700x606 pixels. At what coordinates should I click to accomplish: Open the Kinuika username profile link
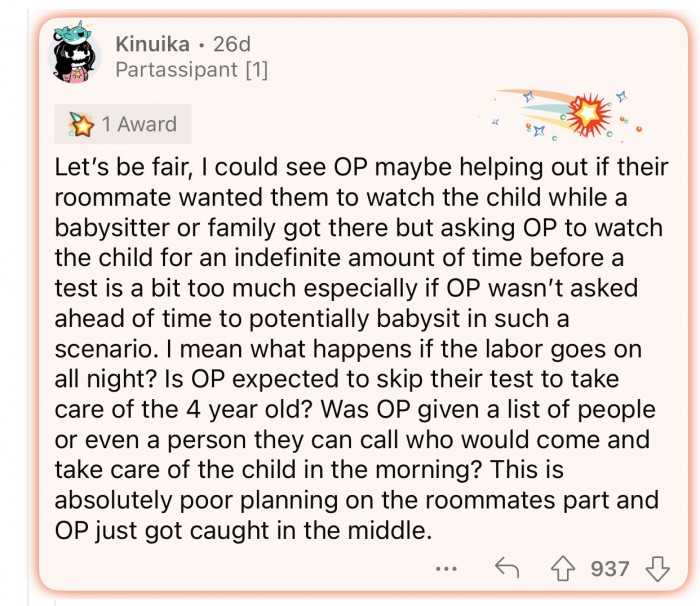coord(151,44)
